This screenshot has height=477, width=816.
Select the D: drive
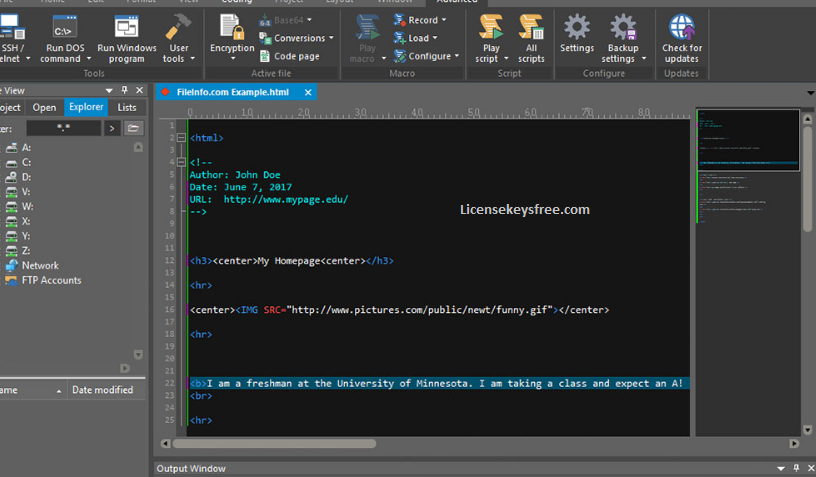point(19,177)
